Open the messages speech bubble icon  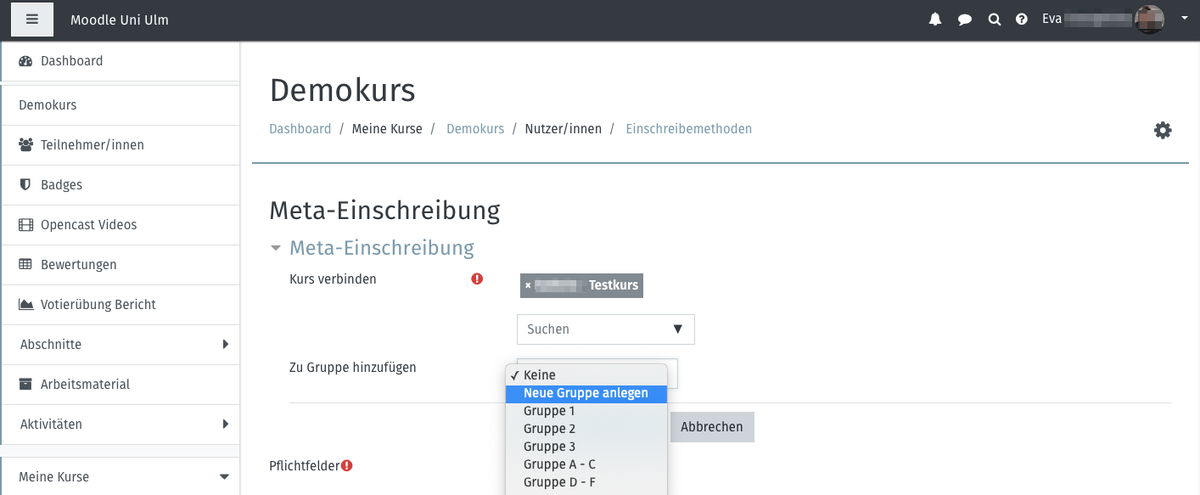click(x=964, y=20)
